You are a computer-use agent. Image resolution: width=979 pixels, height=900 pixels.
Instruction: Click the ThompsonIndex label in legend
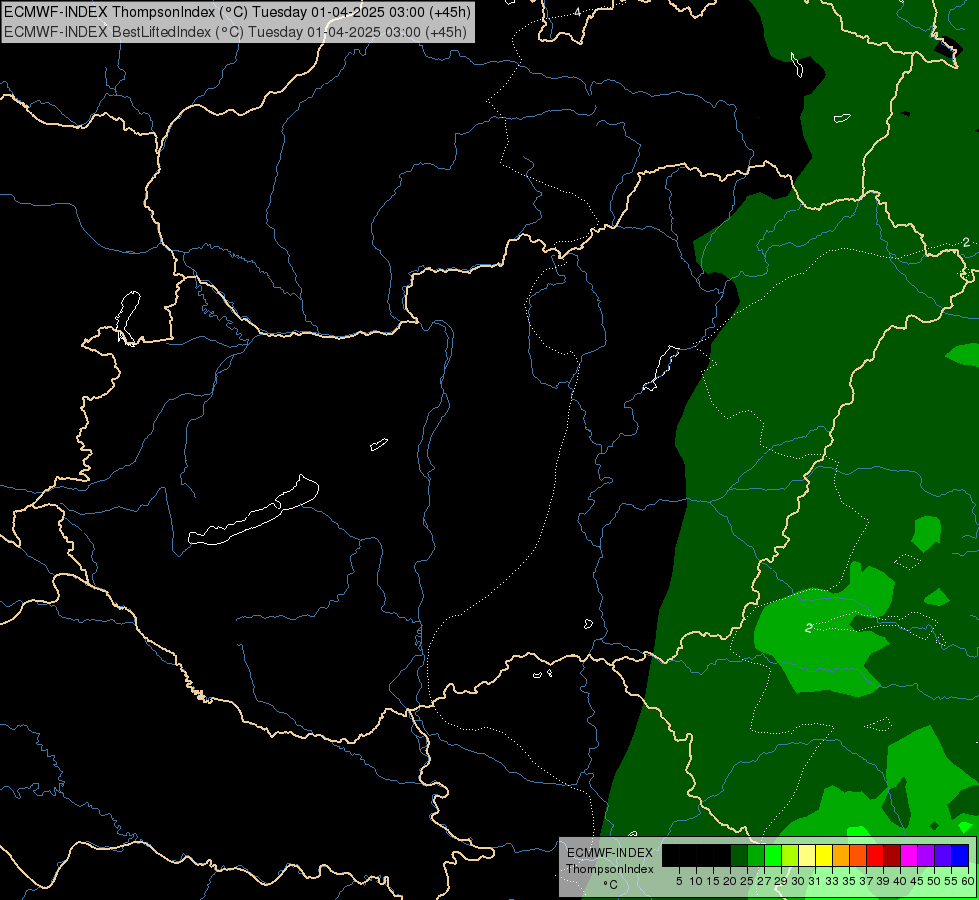point(610,869)
